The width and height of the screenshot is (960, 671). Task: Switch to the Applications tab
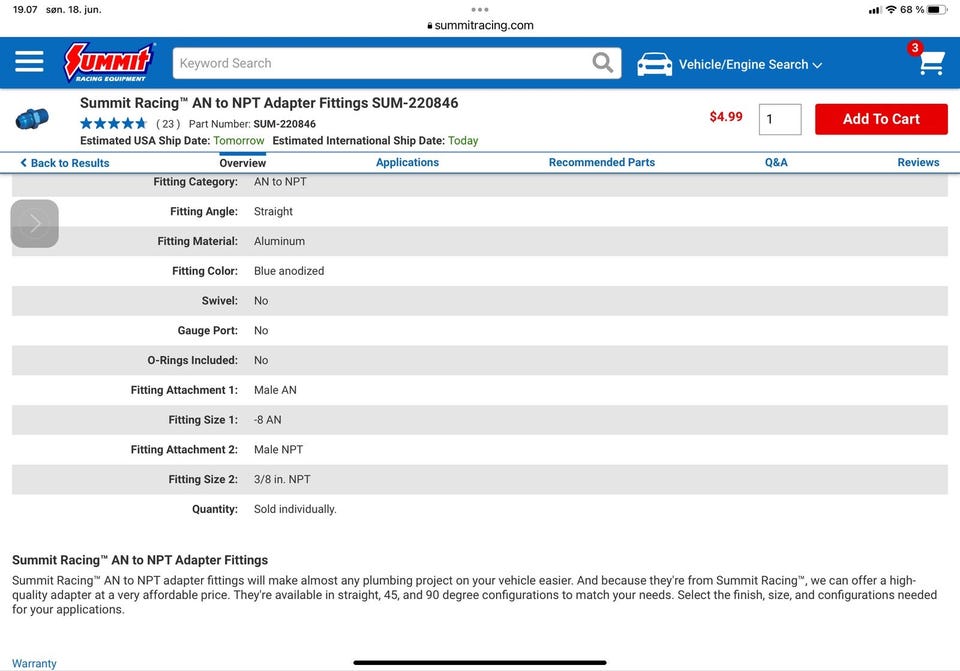point(407,162)
